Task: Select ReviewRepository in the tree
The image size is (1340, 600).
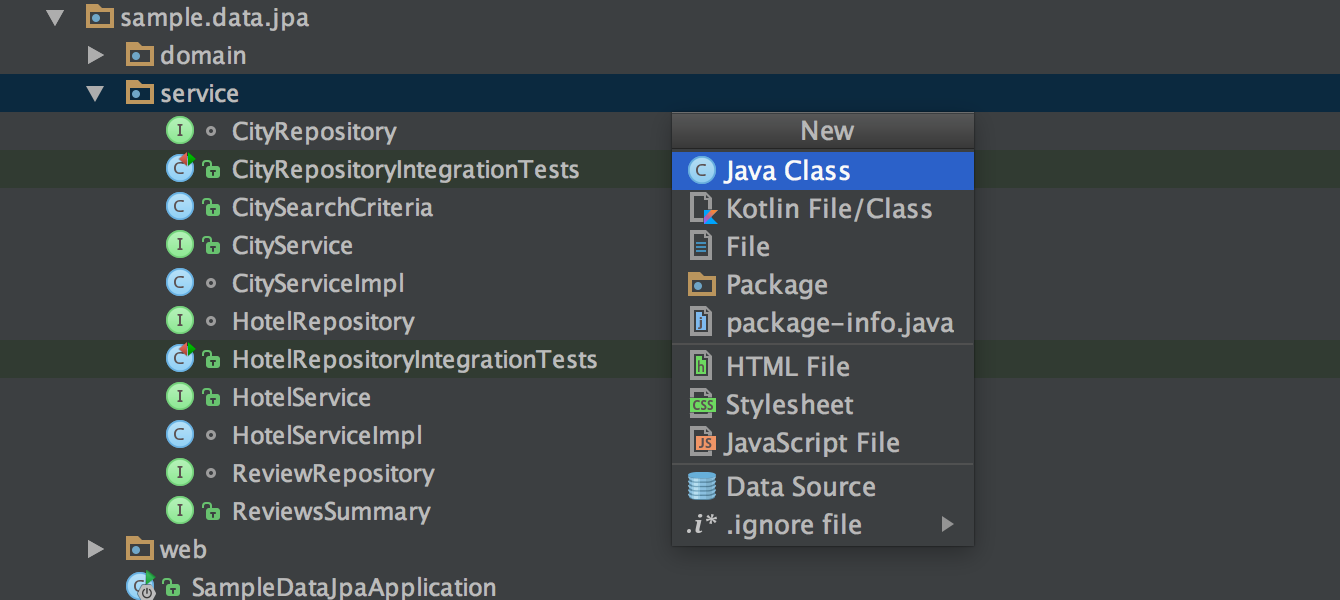Action: click(335, 473)
